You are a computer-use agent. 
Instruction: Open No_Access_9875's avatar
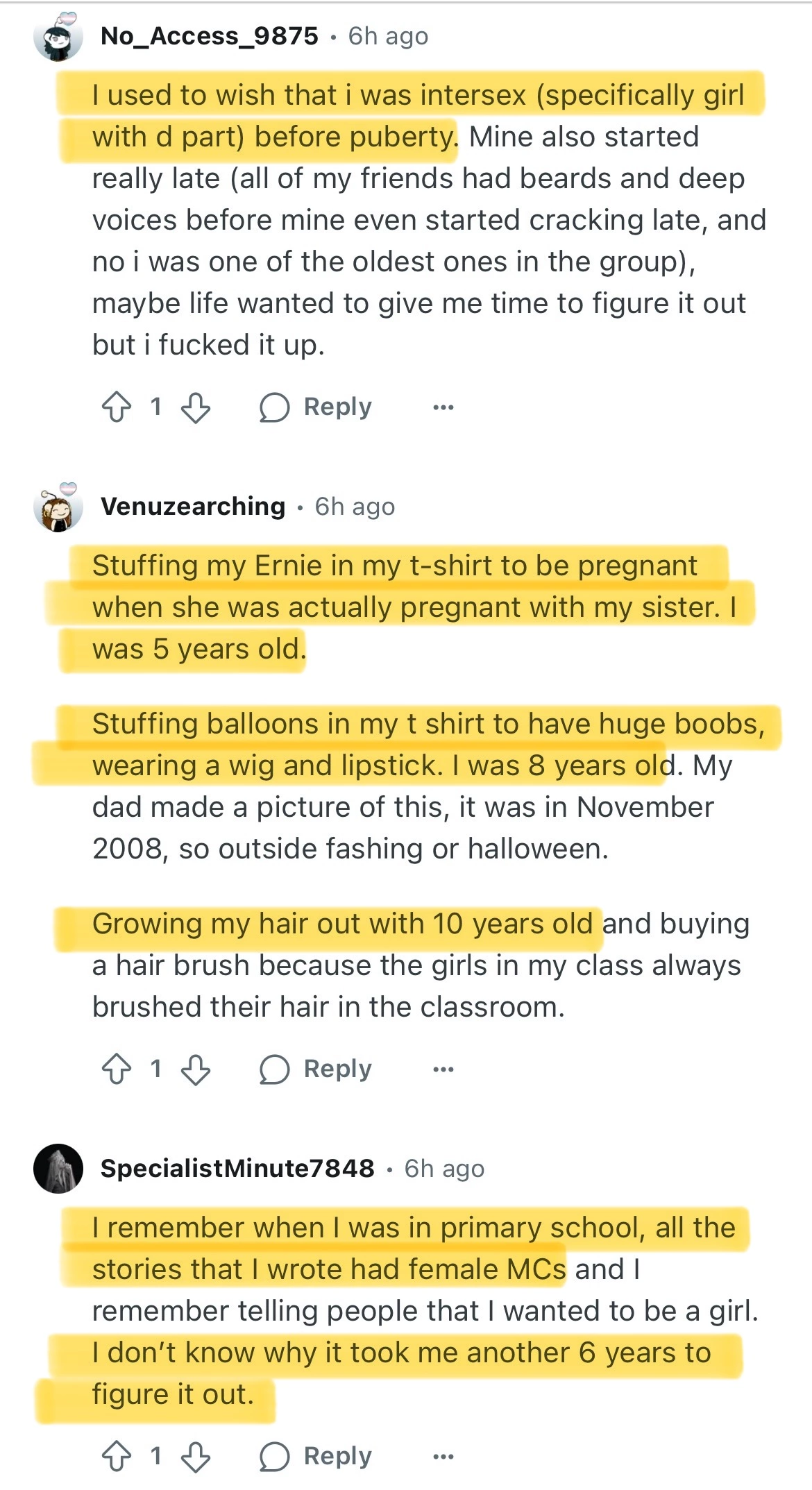[58, 37]
